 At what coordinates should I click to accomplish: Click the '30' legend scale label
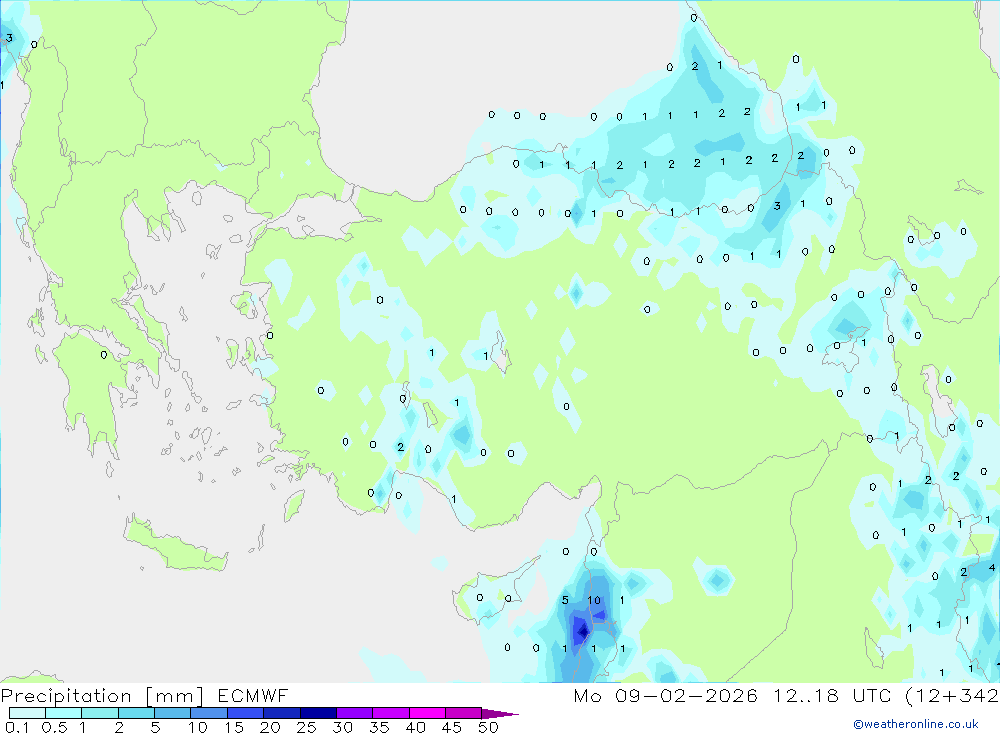[342, 727]
